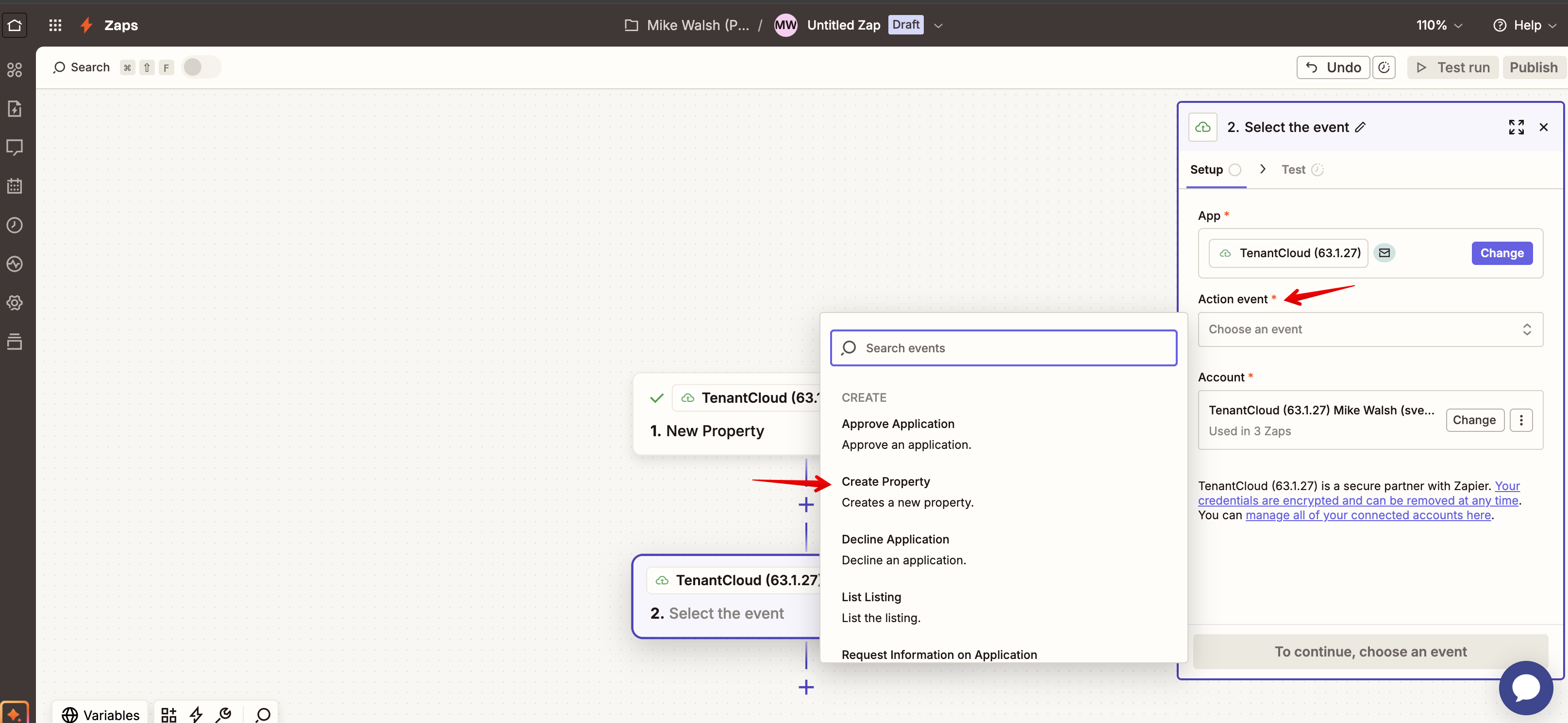Choose the Decline Application event
Screen dimensions: 1568x723
[x=1003, y=550]
